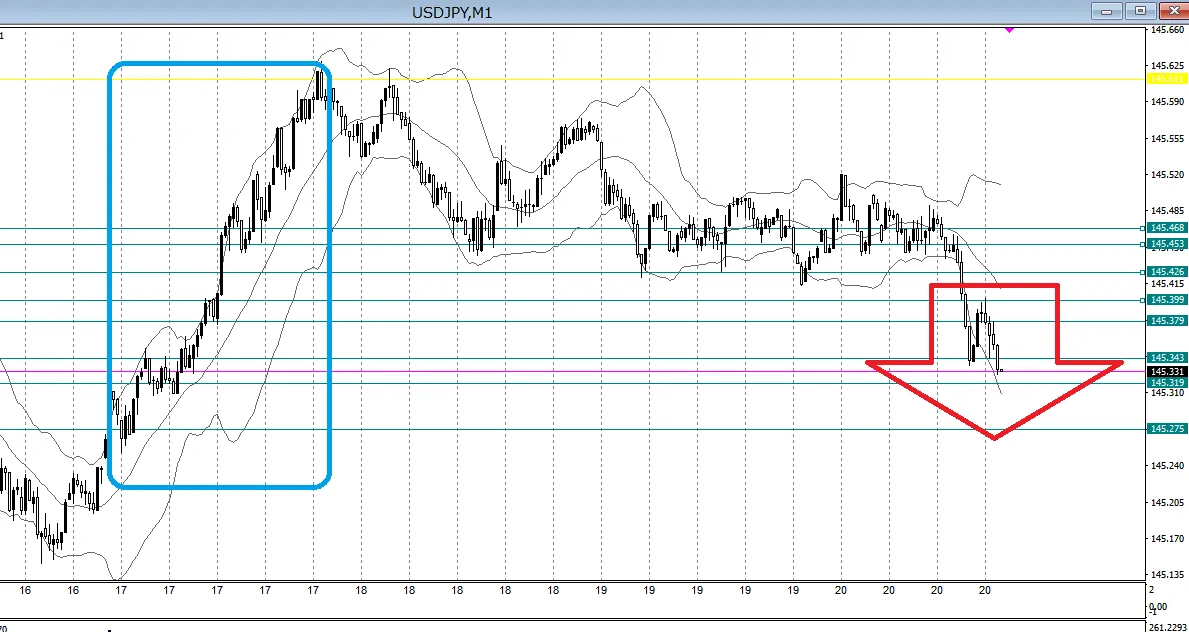Screen dimensions: 1189x632
Task: Select the 145.468 horizontal line price label
Action: coord(1167,228)
